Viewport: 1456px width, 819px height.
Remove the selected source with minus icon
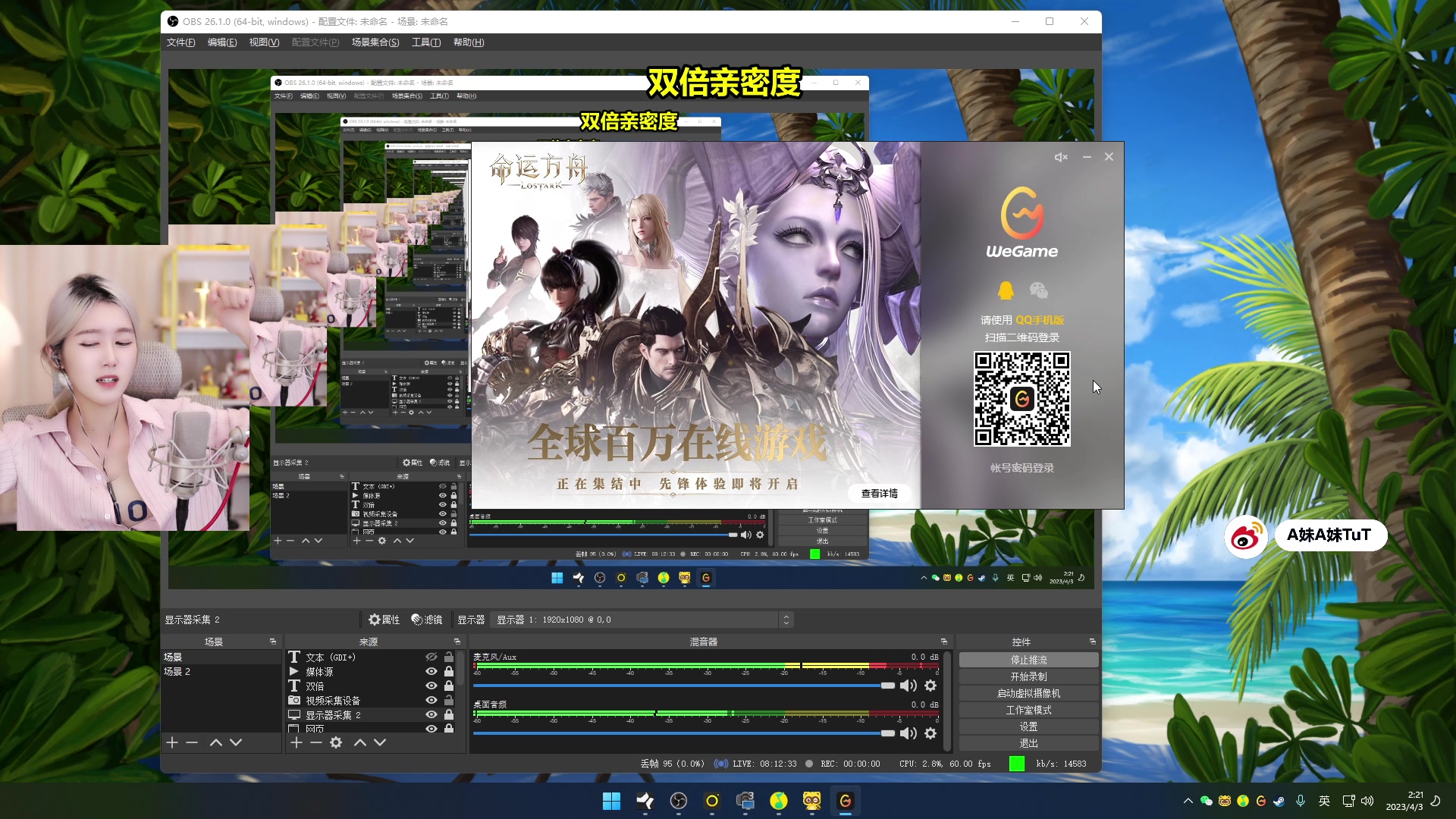pos(316,742)
